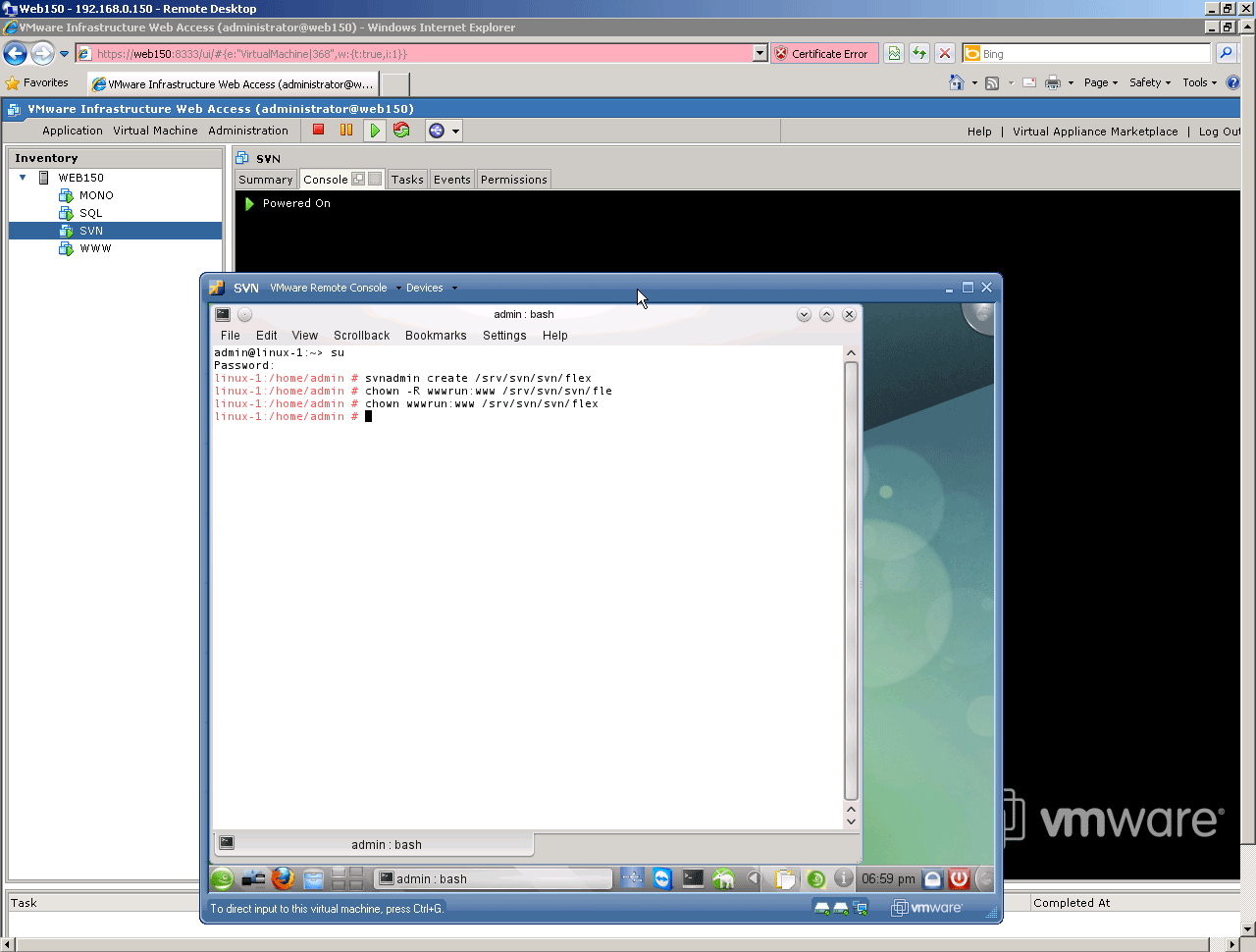This screenshot has width=1256, height=952.
Task: Click the info tray icon in guest panel
Action: [x=843, y=878]
